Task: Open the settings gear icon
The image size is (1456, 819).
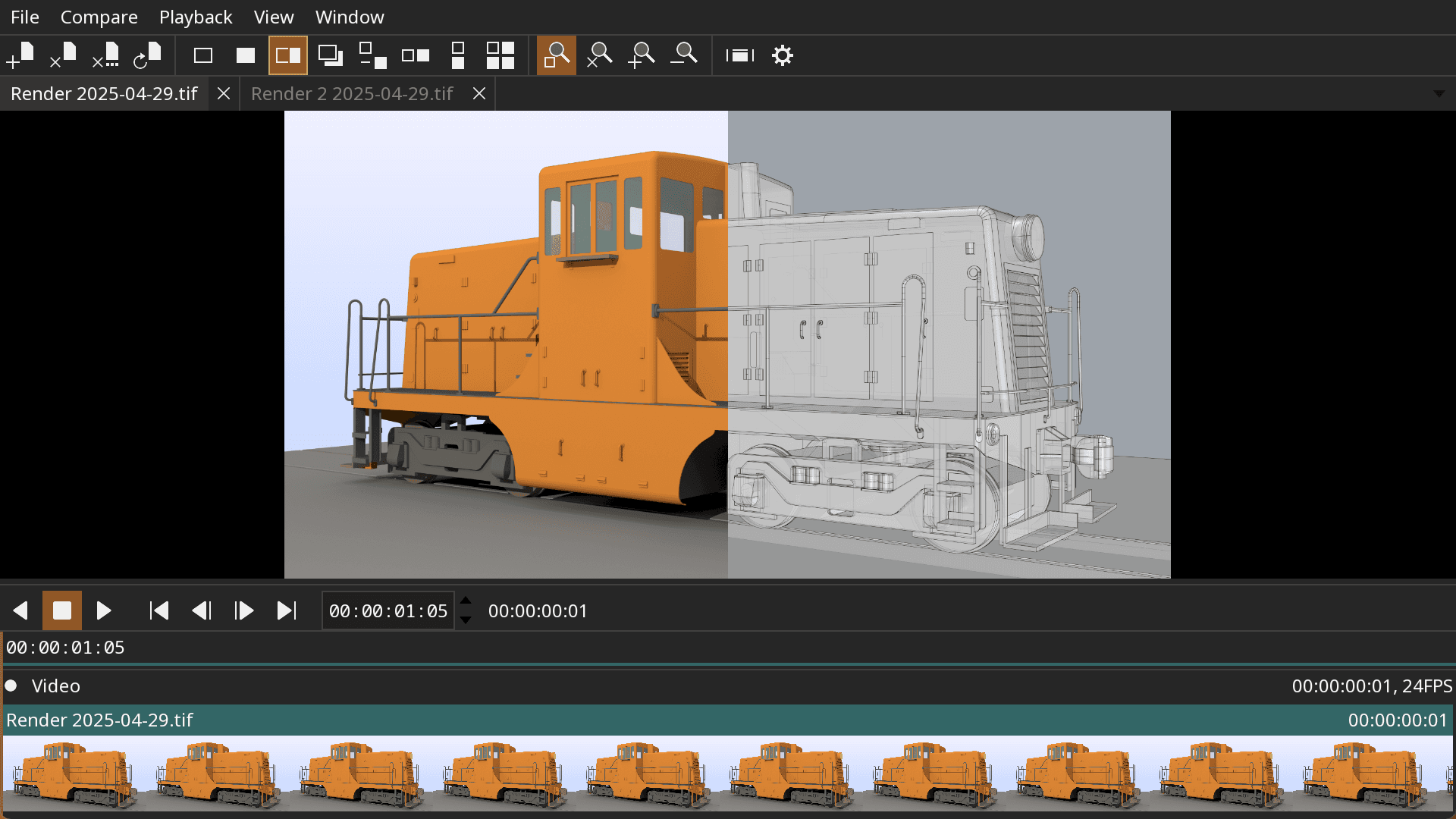Action: [782, 55]
